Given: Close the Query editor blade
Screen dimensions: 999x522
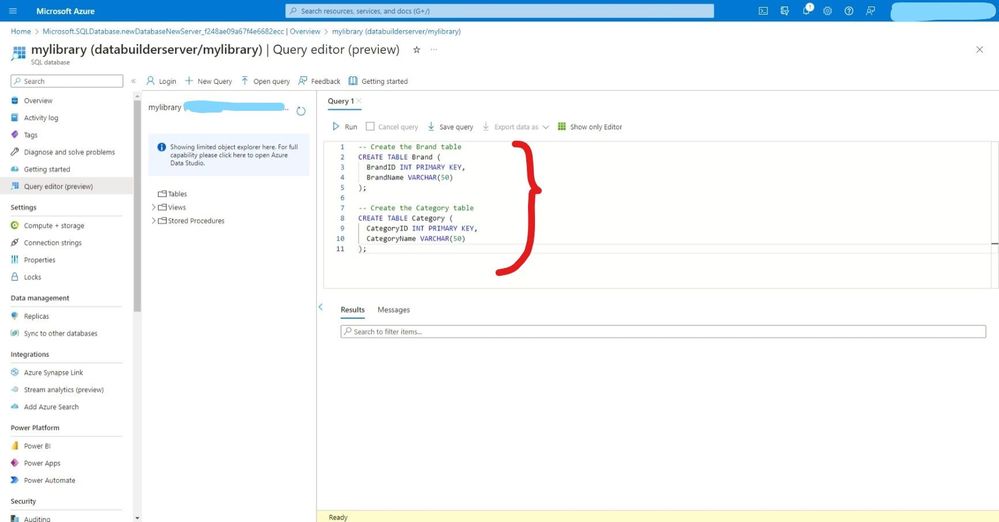Looking at the screenshot, I should [x=979, y=50].
